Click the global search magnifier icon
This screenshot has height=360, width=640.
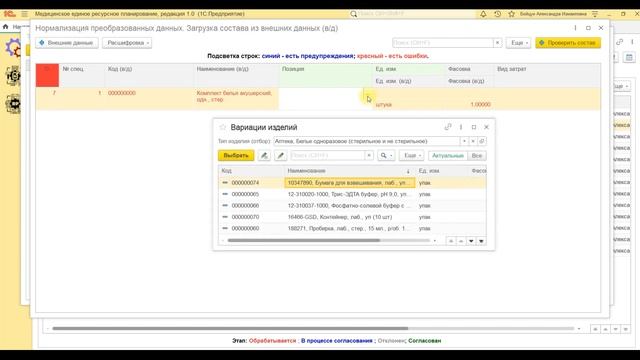pos(353,14)
